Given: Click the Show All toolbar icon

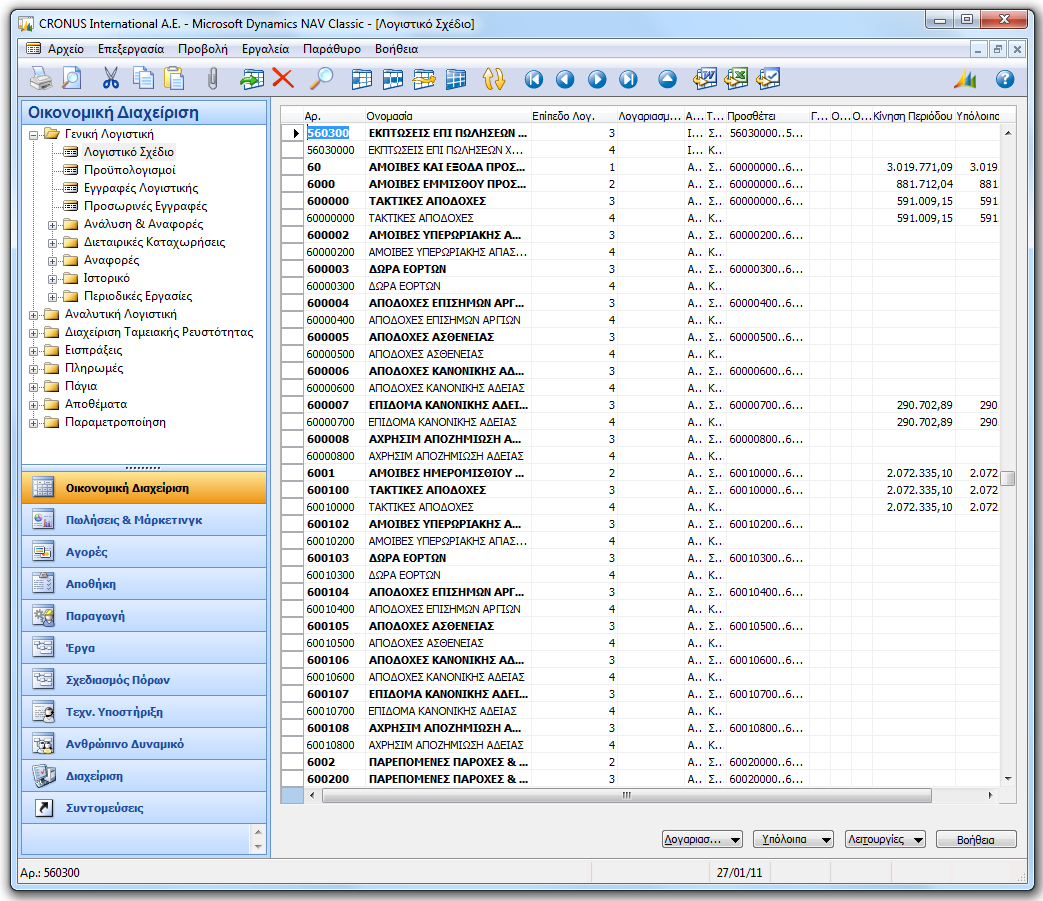Looking at the screenshot, I should pyautogui.click(x=456, y=79).
